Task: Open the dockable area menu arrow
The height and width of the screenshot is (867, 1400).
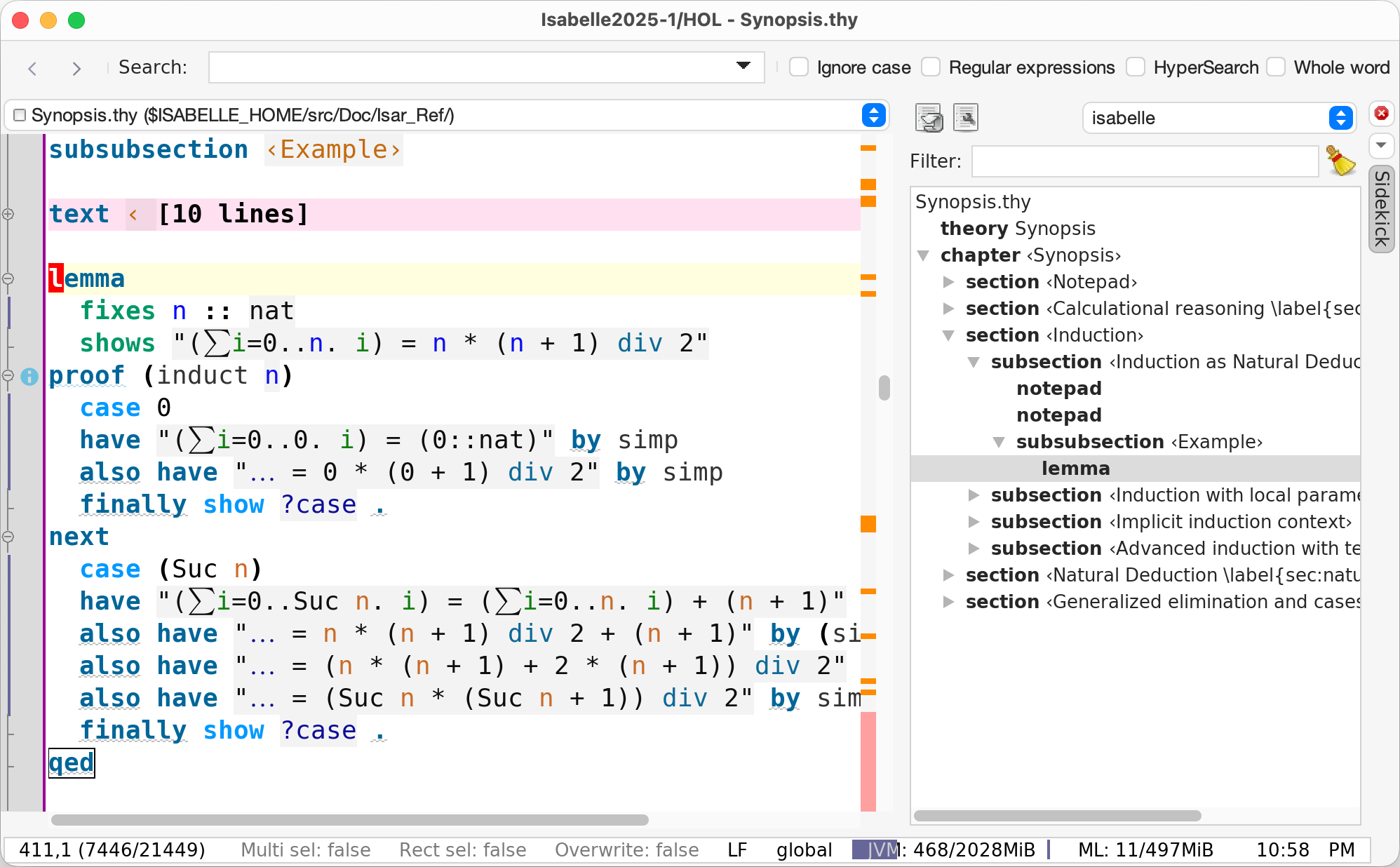Action: (1381, 145)
